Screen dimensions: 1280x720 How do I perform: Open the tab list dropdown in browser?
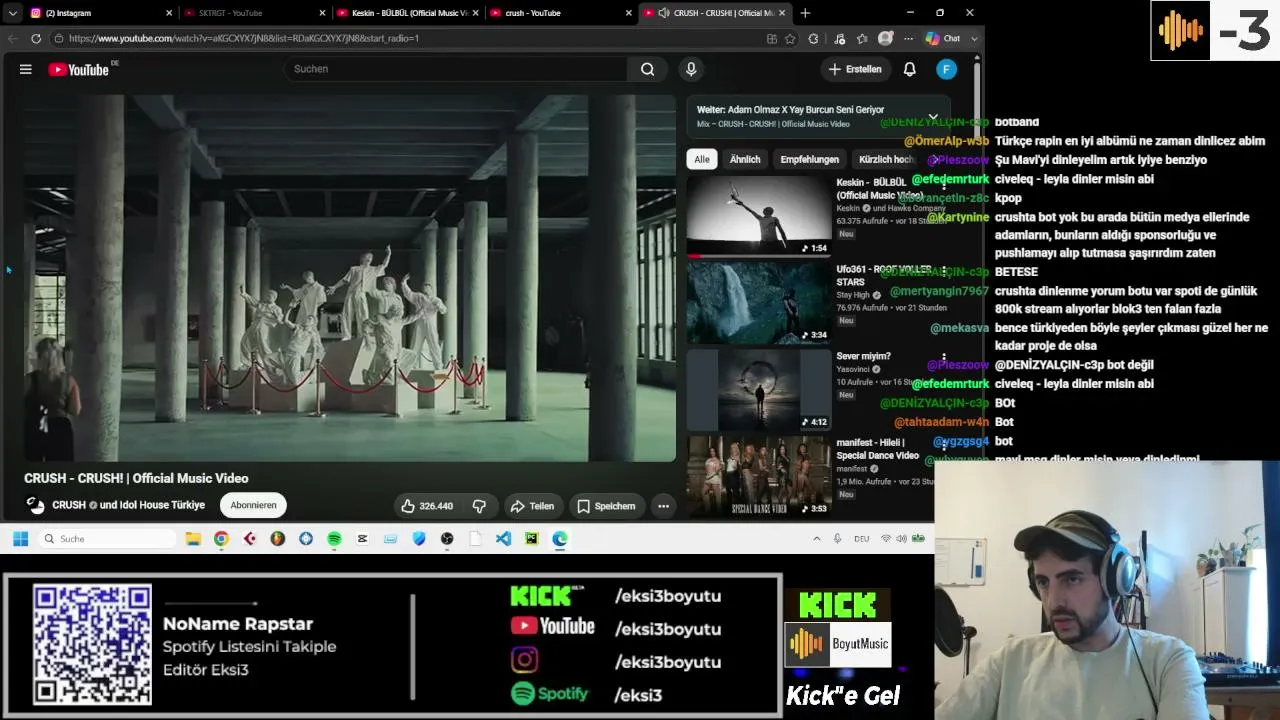pos(12,13)
